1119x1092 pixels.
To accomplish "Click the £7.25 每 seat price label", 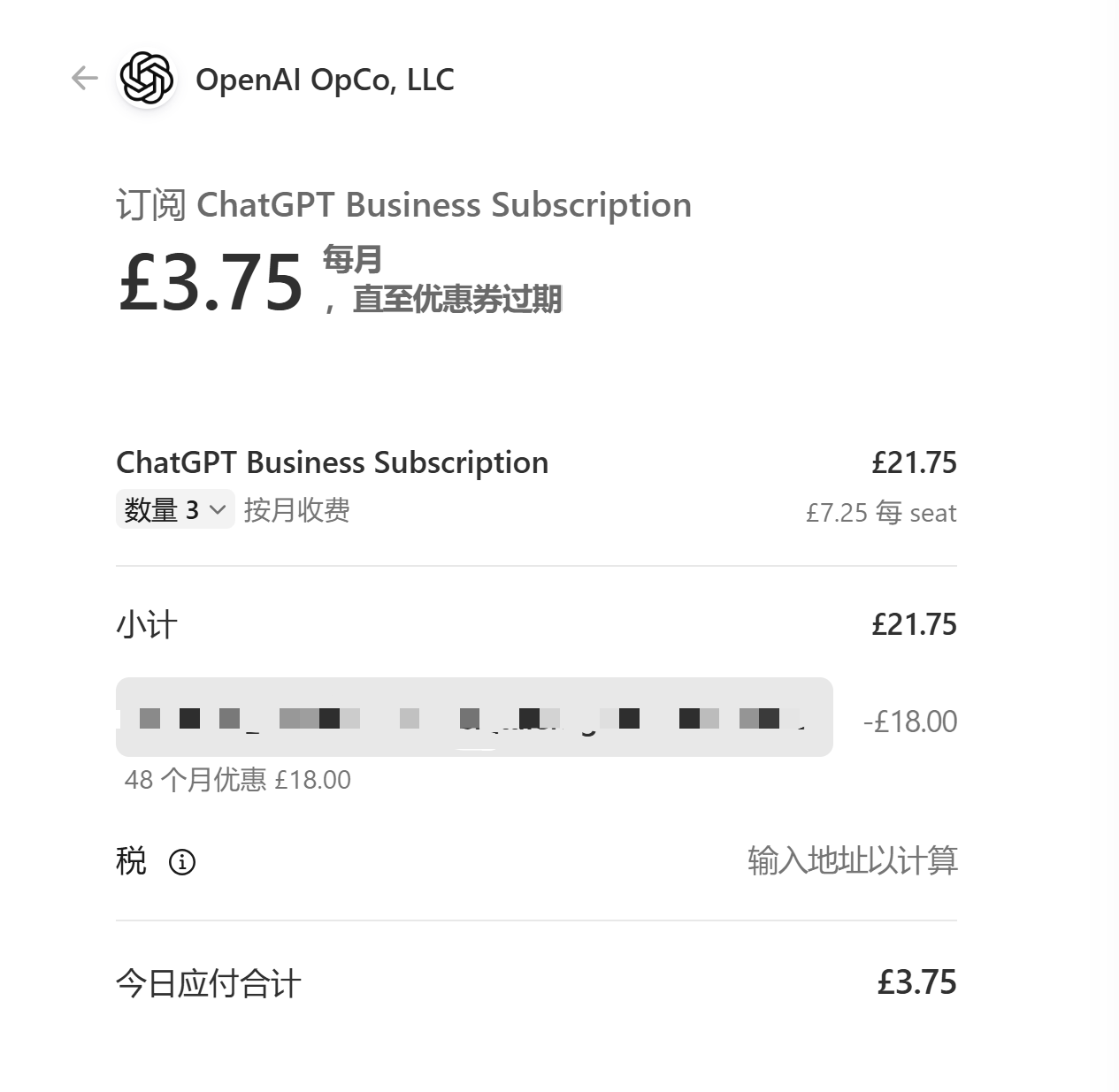I will [x=881, y=513].
